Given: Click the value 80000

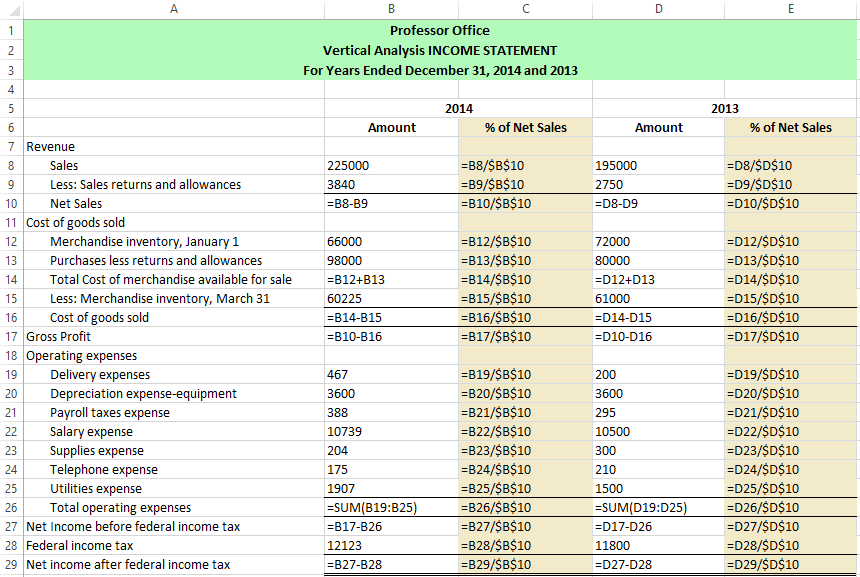Looking at the screenshot, I should pyautogui.click(x=658, y=261).
